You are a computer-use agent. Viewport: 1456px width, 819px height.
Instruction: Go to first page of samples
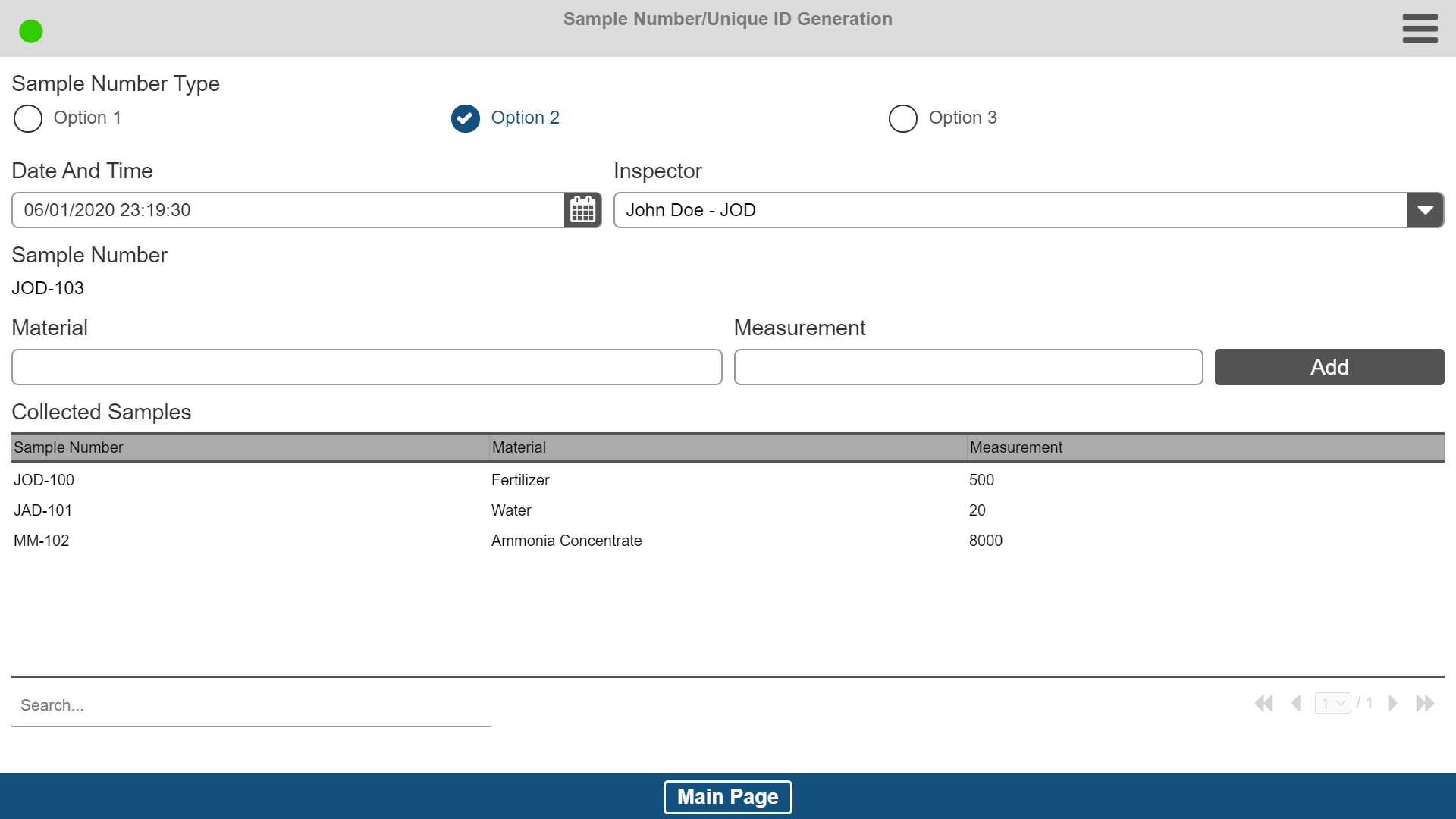[x=1263, y=704]
